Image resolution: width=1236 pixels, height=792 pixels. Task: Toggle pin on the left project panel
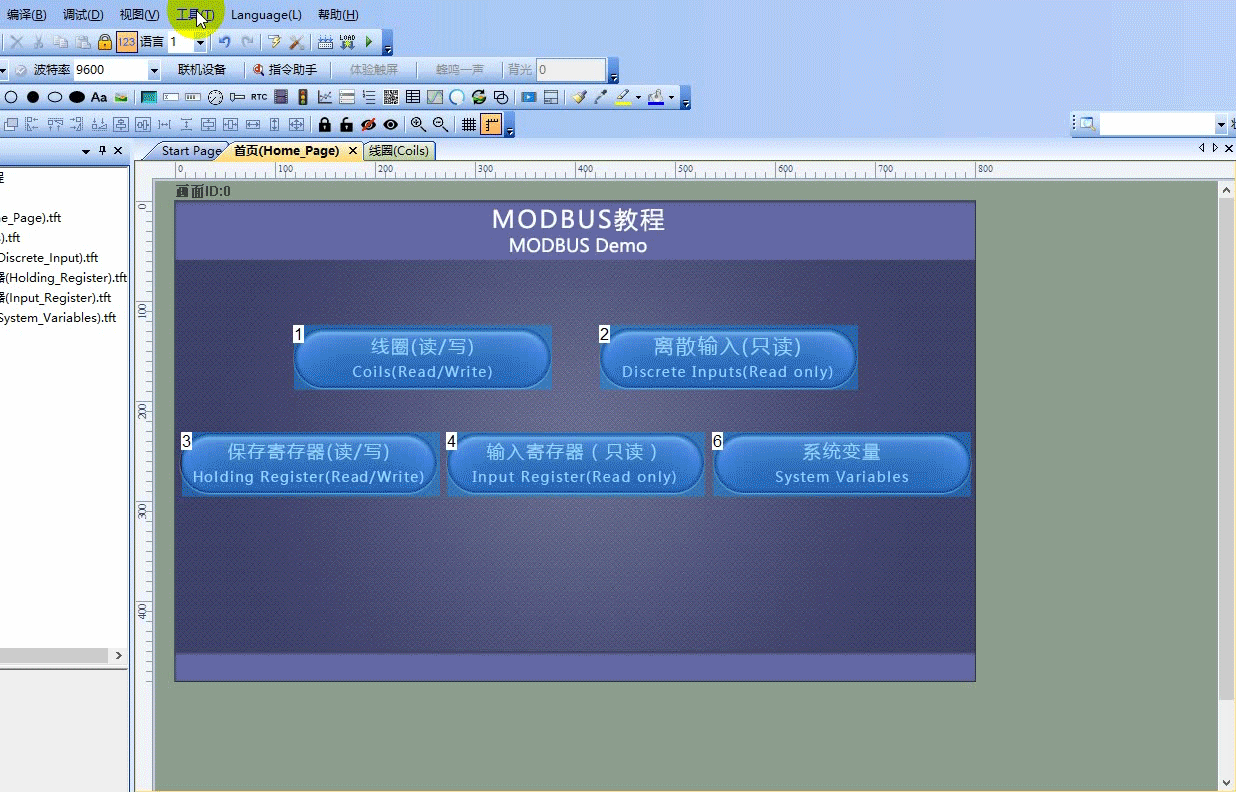101,151
